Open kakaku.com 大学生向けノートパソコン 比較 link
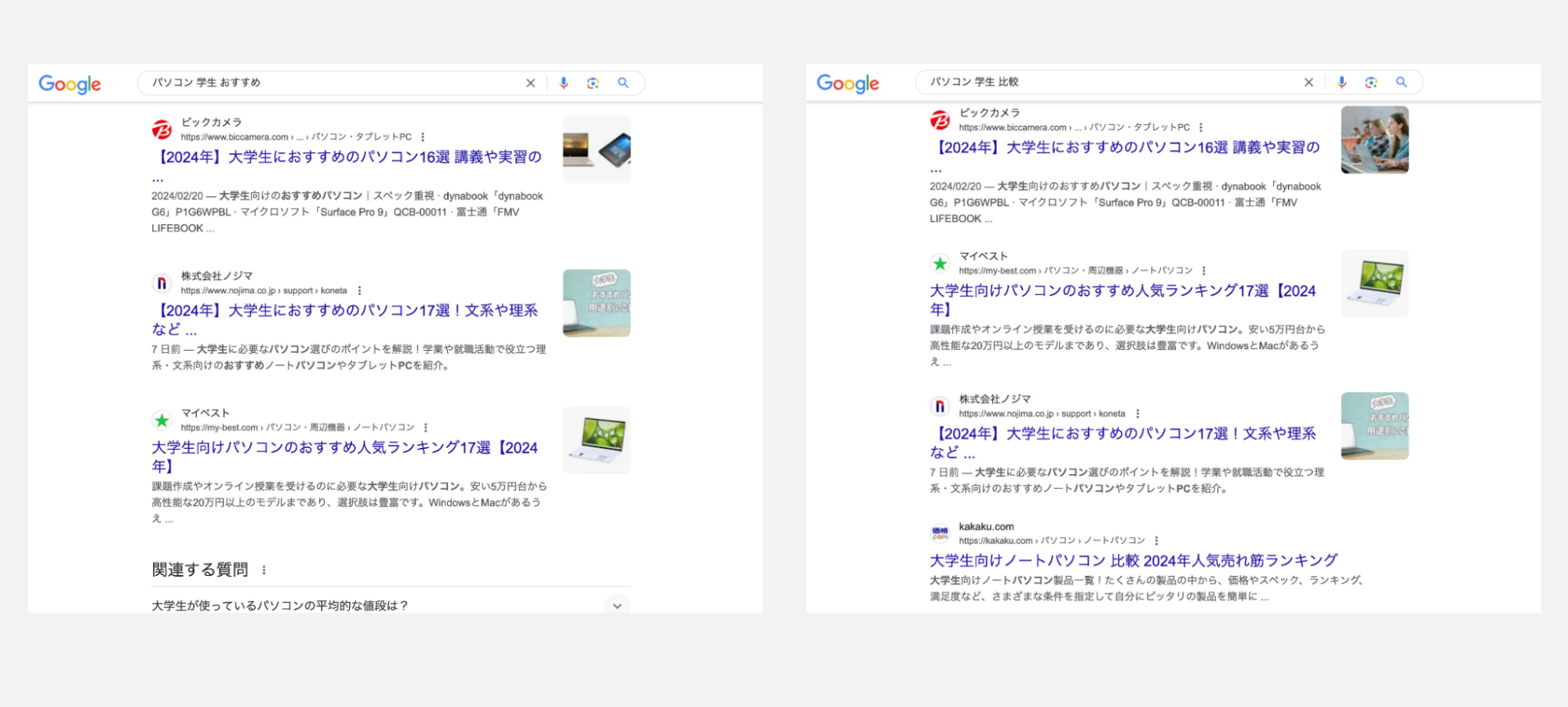 tap(1133, 561)
